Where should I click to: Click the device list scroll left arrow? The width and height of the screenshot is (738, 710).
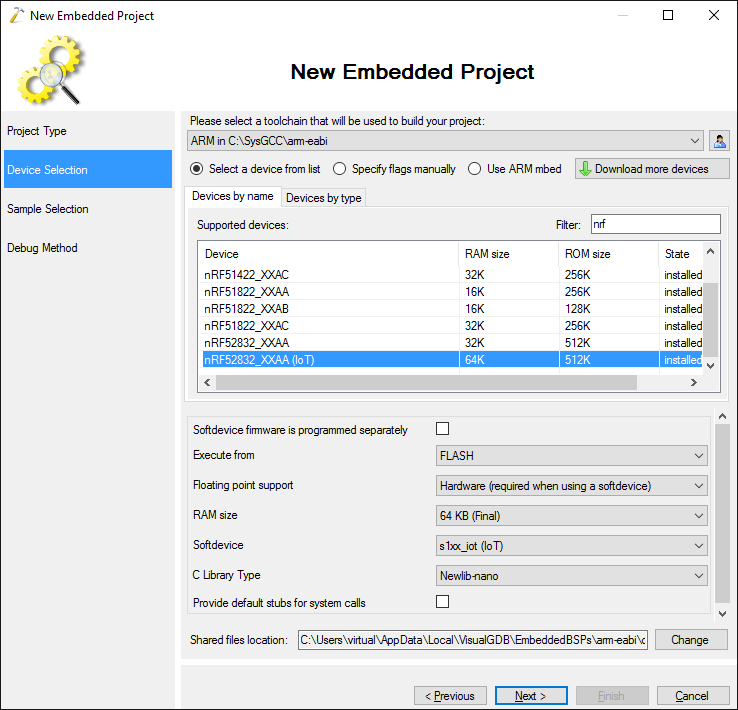208,383
